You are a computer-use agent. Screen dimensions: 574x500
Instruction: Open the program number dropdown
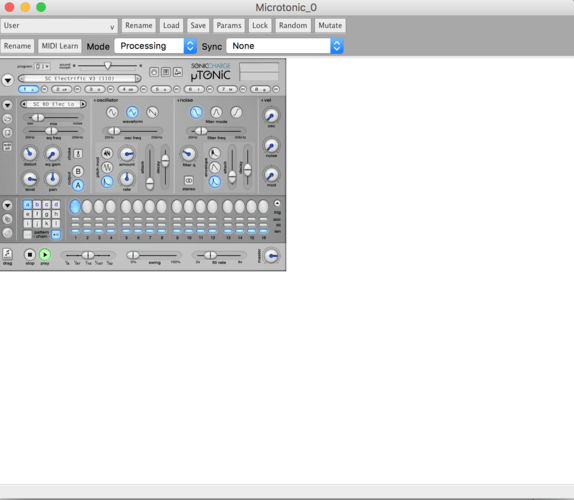pyautogui.click(x=42, y=66)
